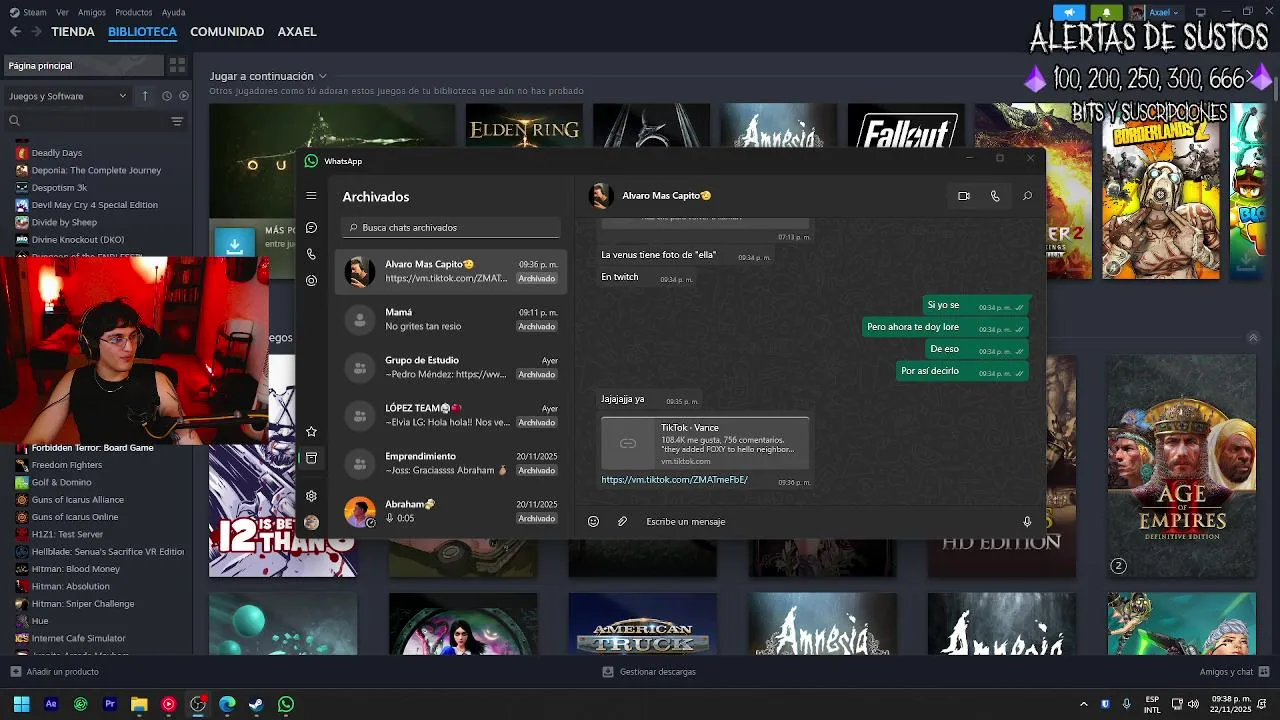Open the Mamá archived chat
Image resolution: width=1280 pixels, height=720 pixels.
451,319
